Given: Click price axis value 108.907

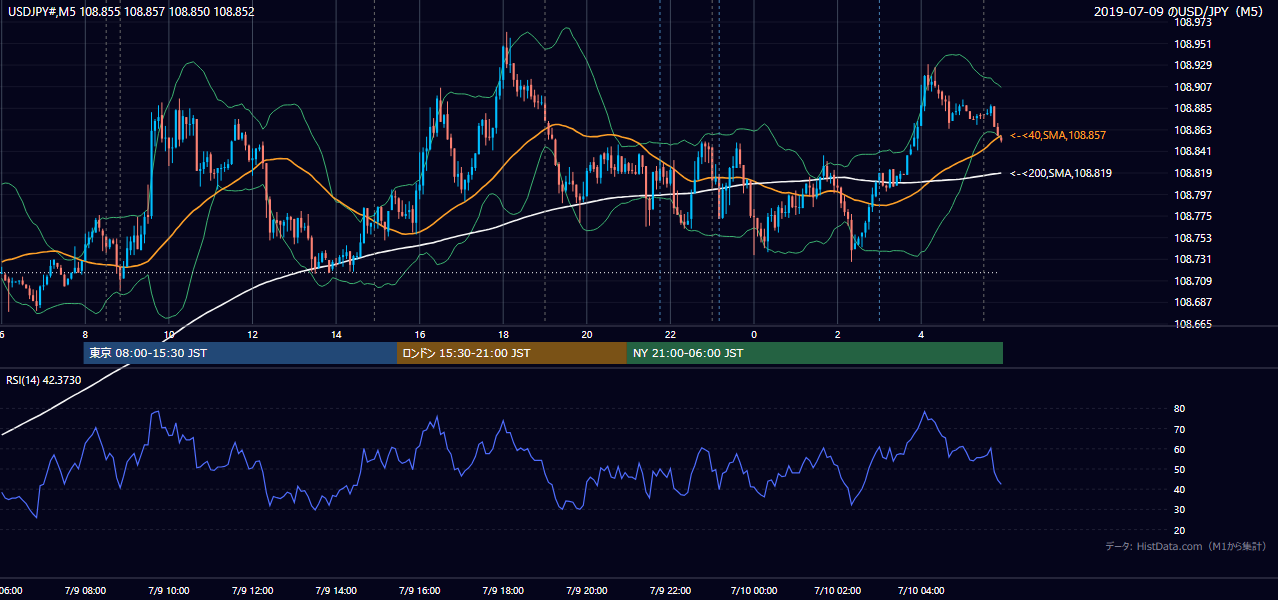Looking at the screenshot, I should point(1193,87).
